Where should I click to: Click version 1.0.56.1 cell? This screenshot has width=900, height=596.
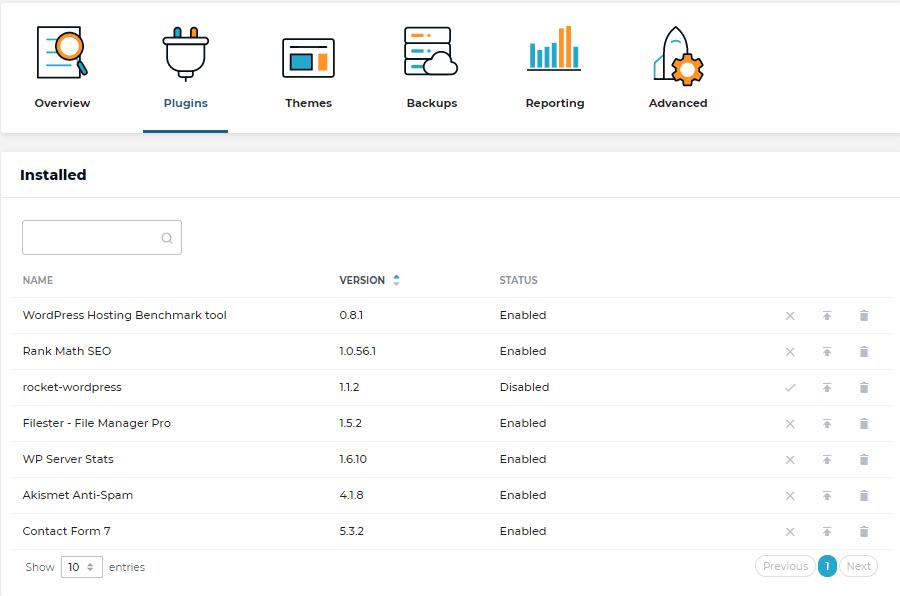pos(358,351)
